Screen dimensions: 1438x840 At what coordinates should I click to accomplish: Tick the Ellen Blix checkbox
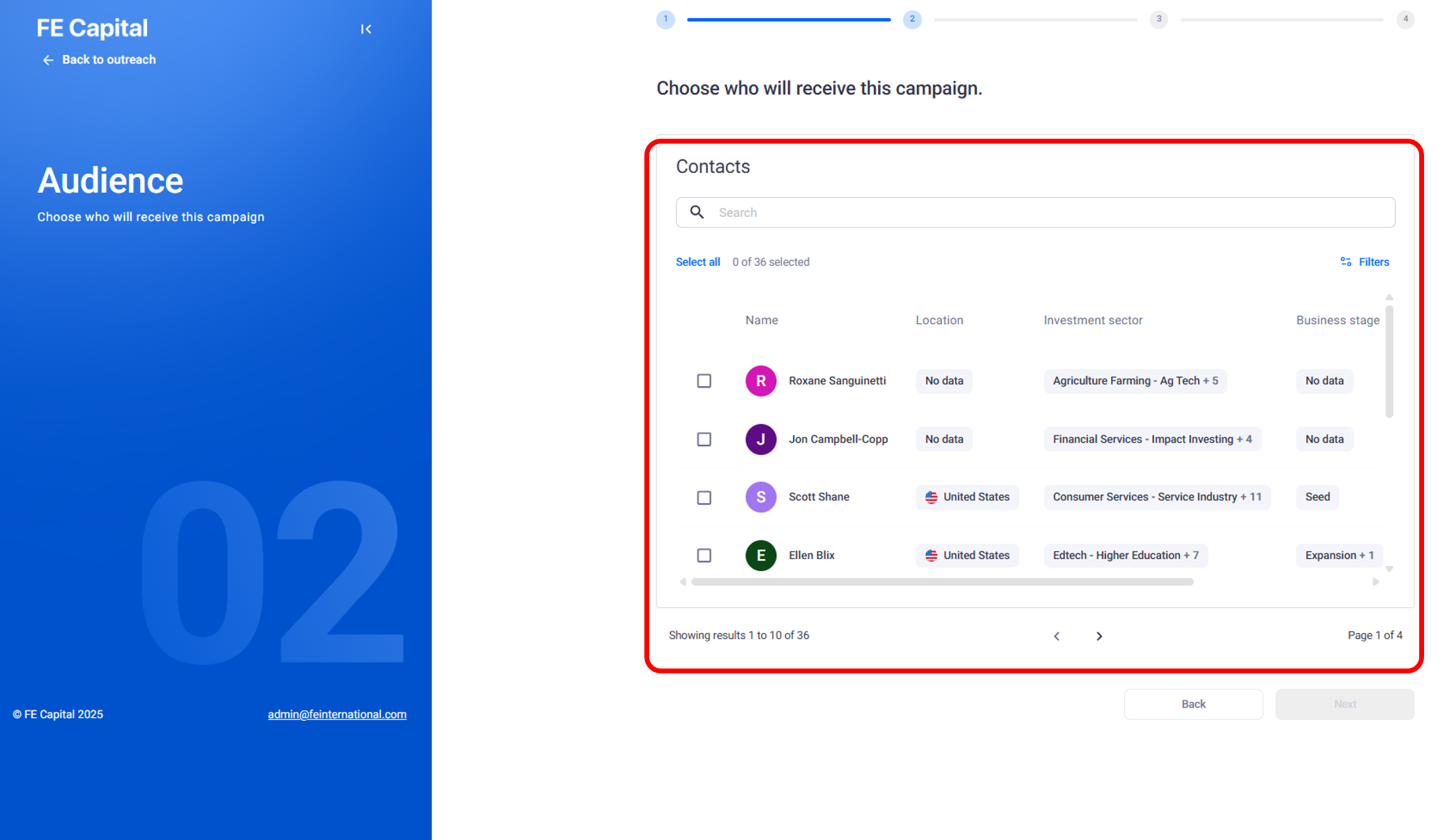pos(704,556)
